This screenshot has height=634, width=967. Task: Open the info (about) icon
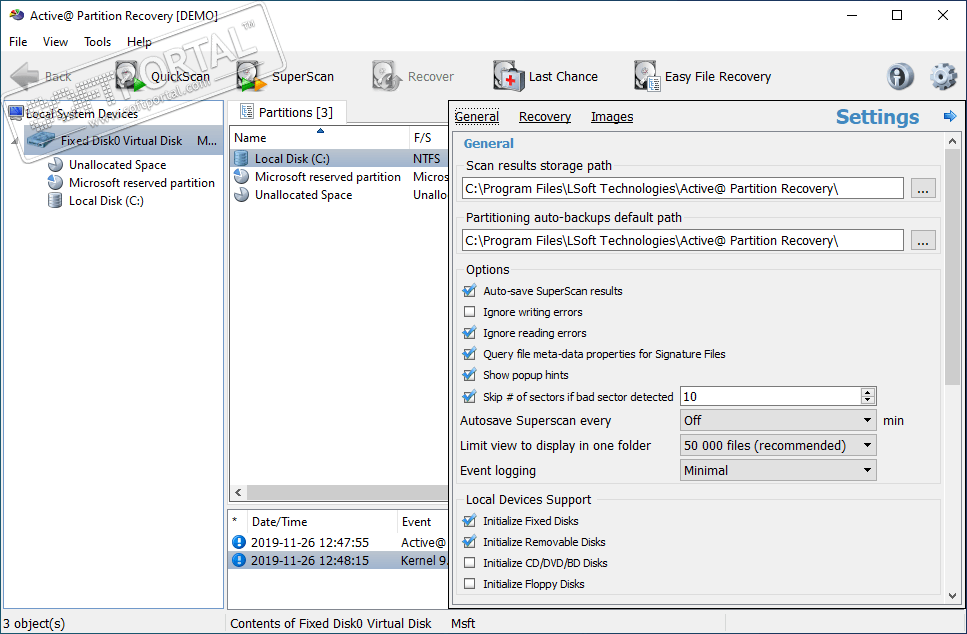click(900, 76)
